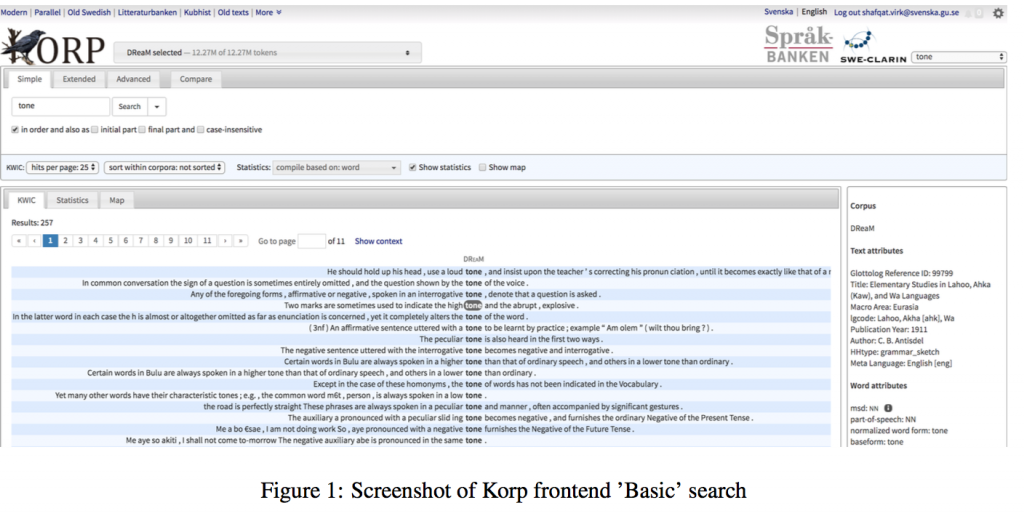Expand the 'compile based on: word' dropdown
This screenshot has height=516, width=1024.
(x=337, y=167)
